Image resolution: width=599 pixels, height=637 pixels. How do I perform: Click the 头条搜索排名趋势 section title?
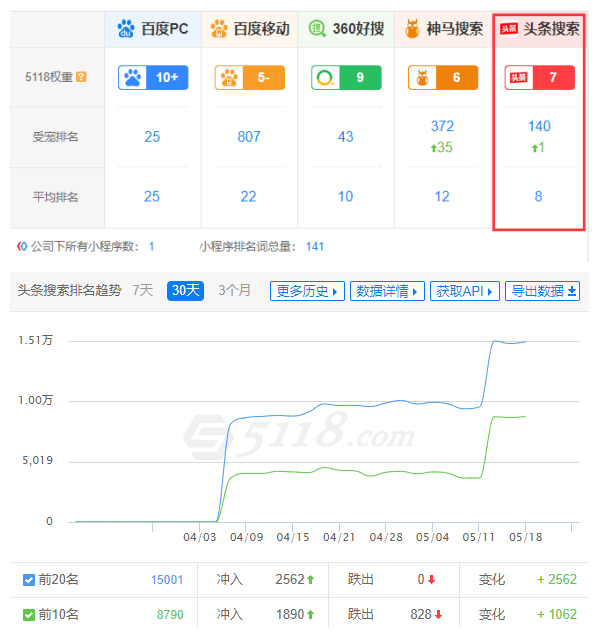coord(69,290)
